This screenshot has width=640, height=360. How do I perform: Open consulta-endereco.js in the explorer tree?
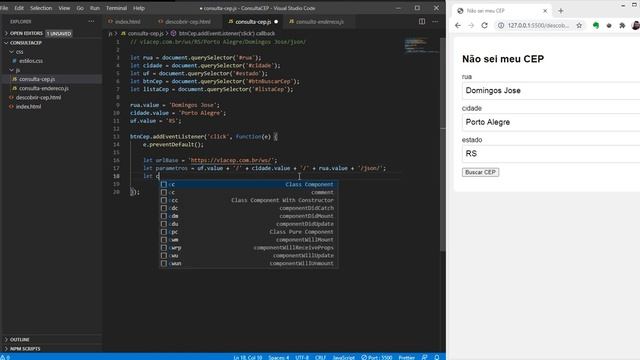click(44, 88)
